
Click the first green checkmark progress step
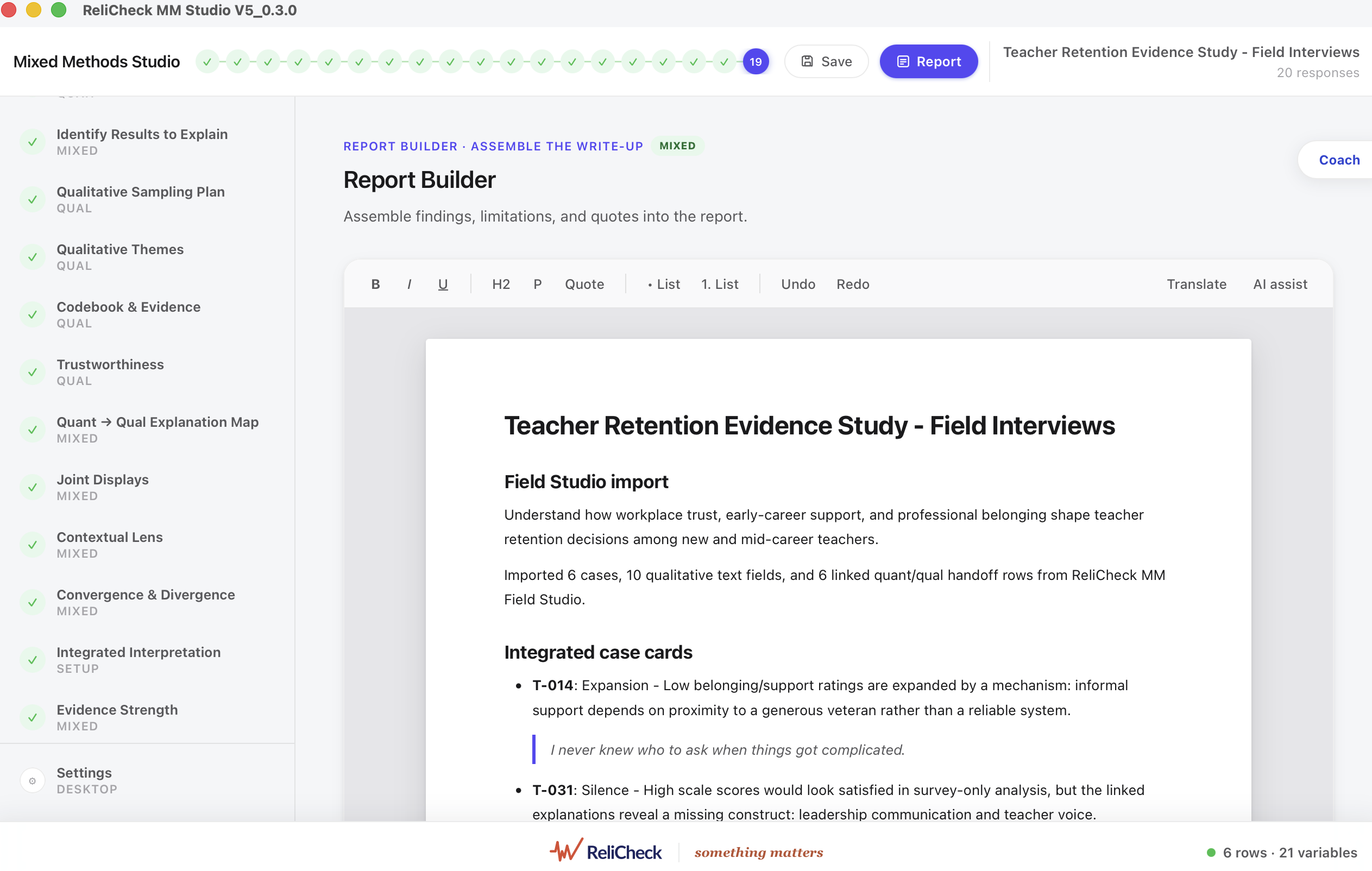click(207, 61)
